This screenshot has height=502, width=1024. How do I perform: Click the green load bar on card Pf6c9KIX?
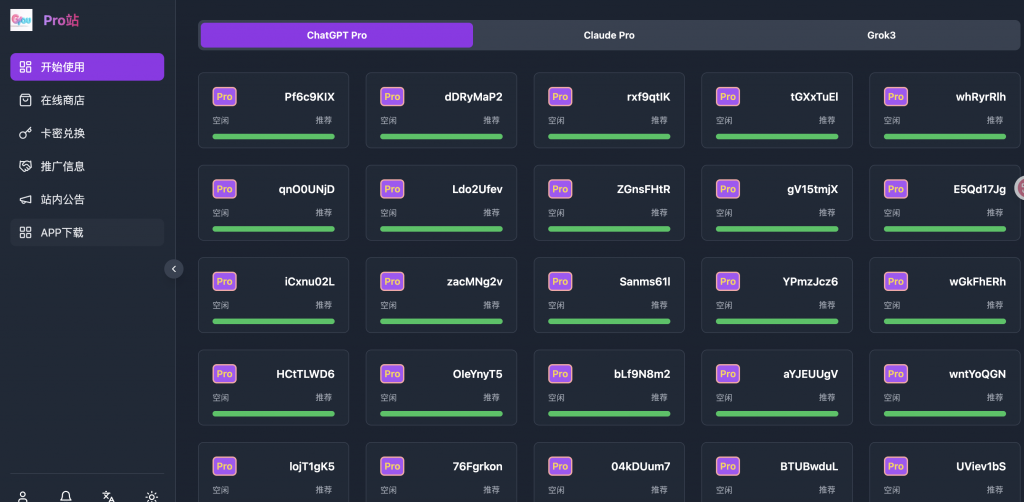(274, 136)
